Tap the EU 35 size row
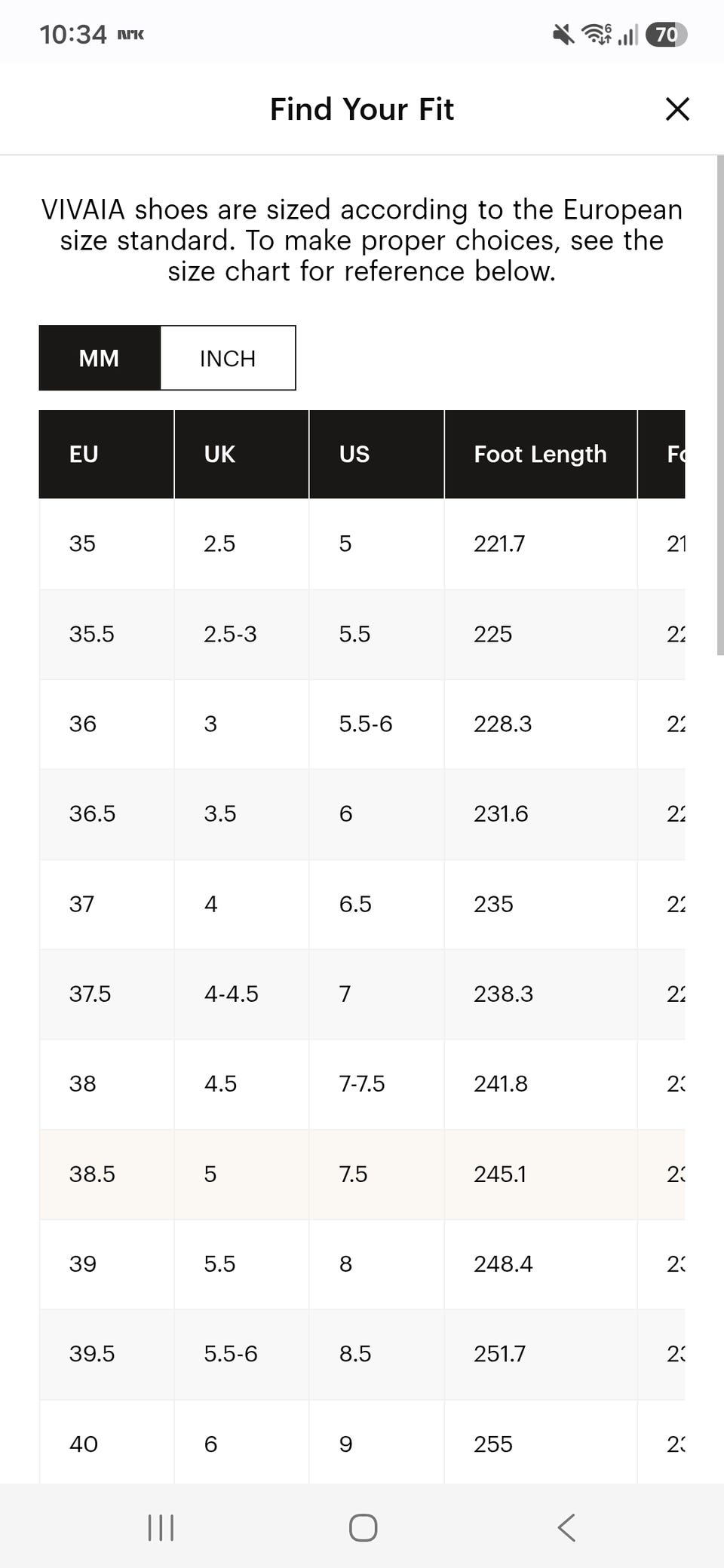 point(362,544)
